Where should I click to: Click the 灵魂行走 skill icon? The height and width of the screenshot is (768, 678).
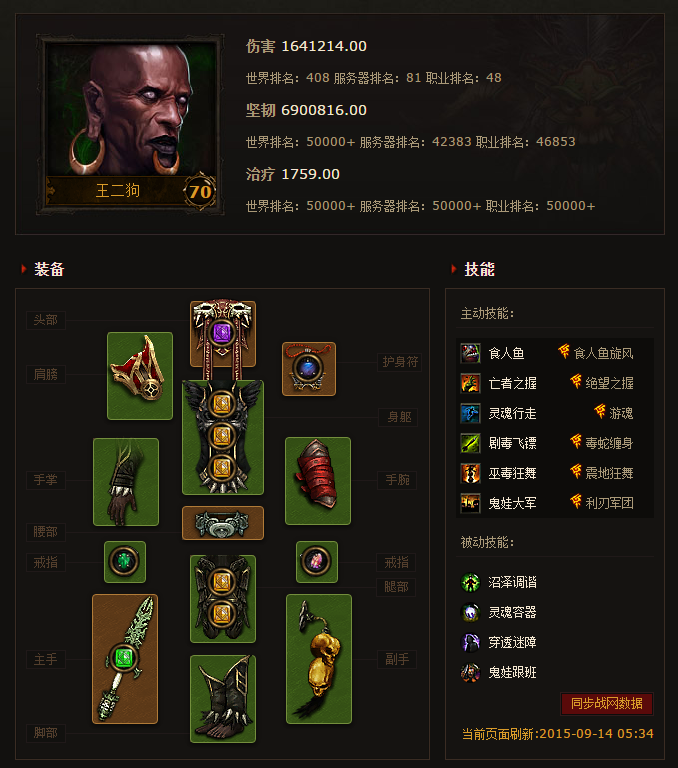tap(470, 413)
